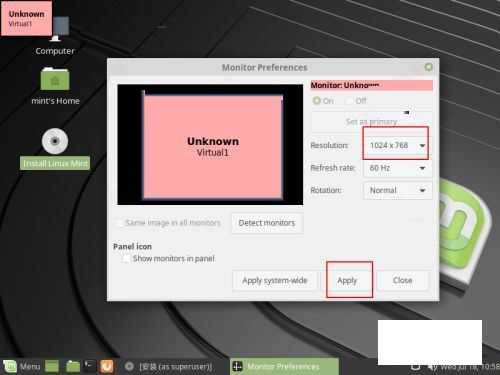Open the Mint Menu button
The width and height of the screenshot is (500, 375).
(22, 367)
